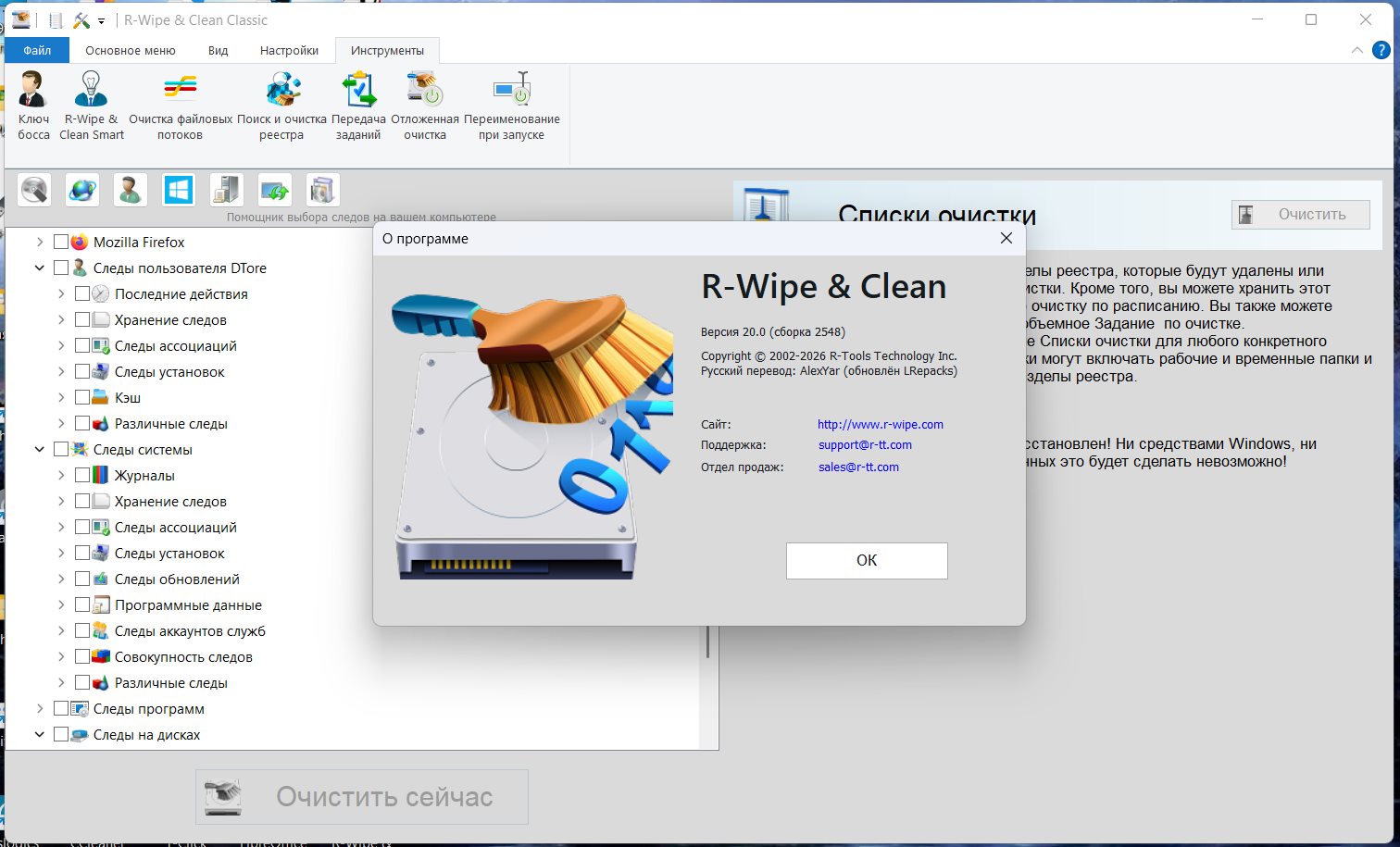The image size is (1400, 847).
Task: Open the Boss Key tool
Action: 33,106
